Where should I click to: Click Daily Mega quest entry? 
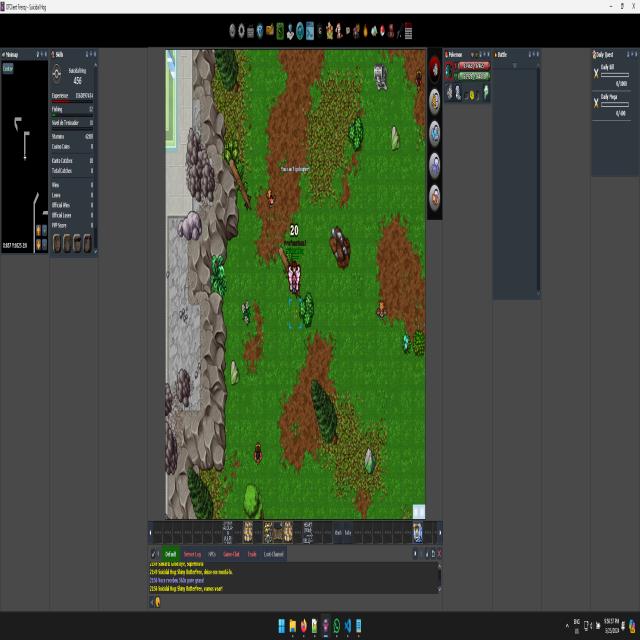[611, 106]
